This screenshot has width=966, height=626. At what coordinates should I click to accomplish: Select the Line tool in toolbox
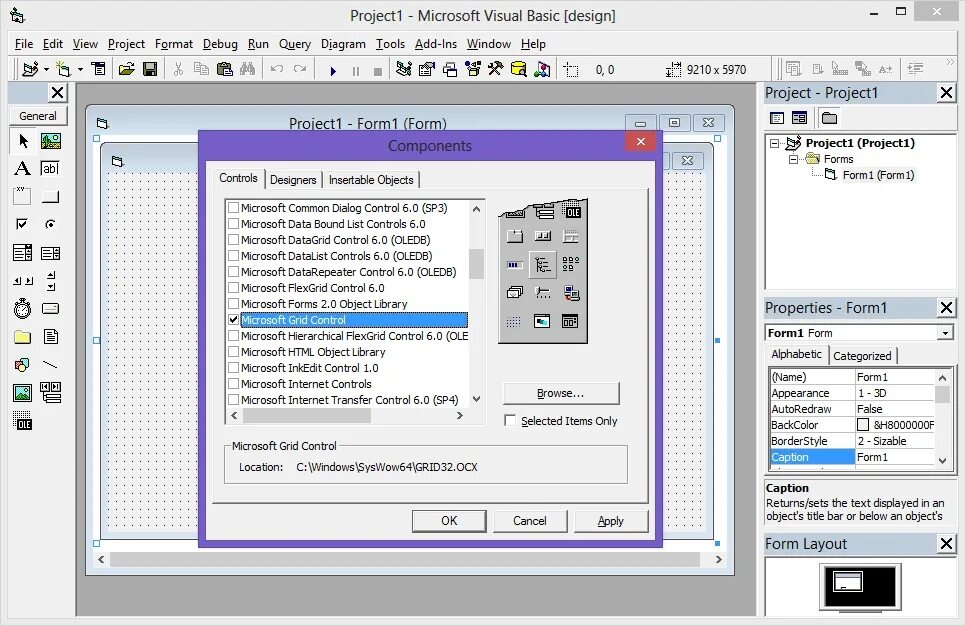[x=50, y=365]
